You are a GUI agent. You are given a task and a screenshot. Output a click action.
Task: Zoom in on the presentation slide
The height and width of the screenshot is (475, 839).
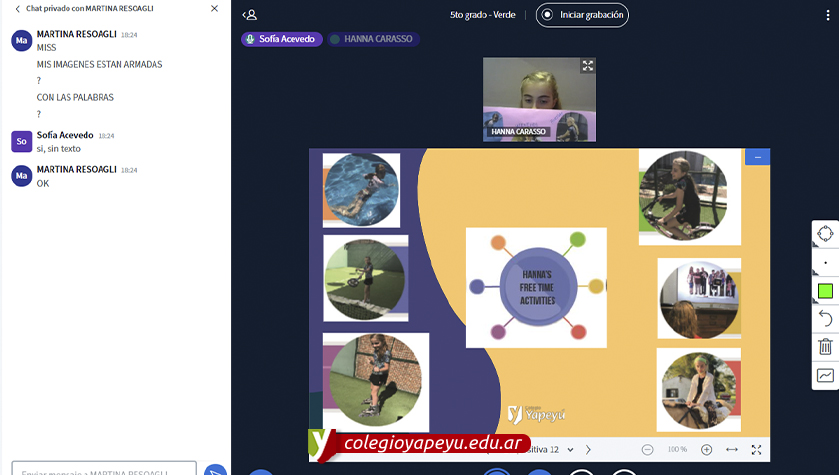click(x=707, y=450)
